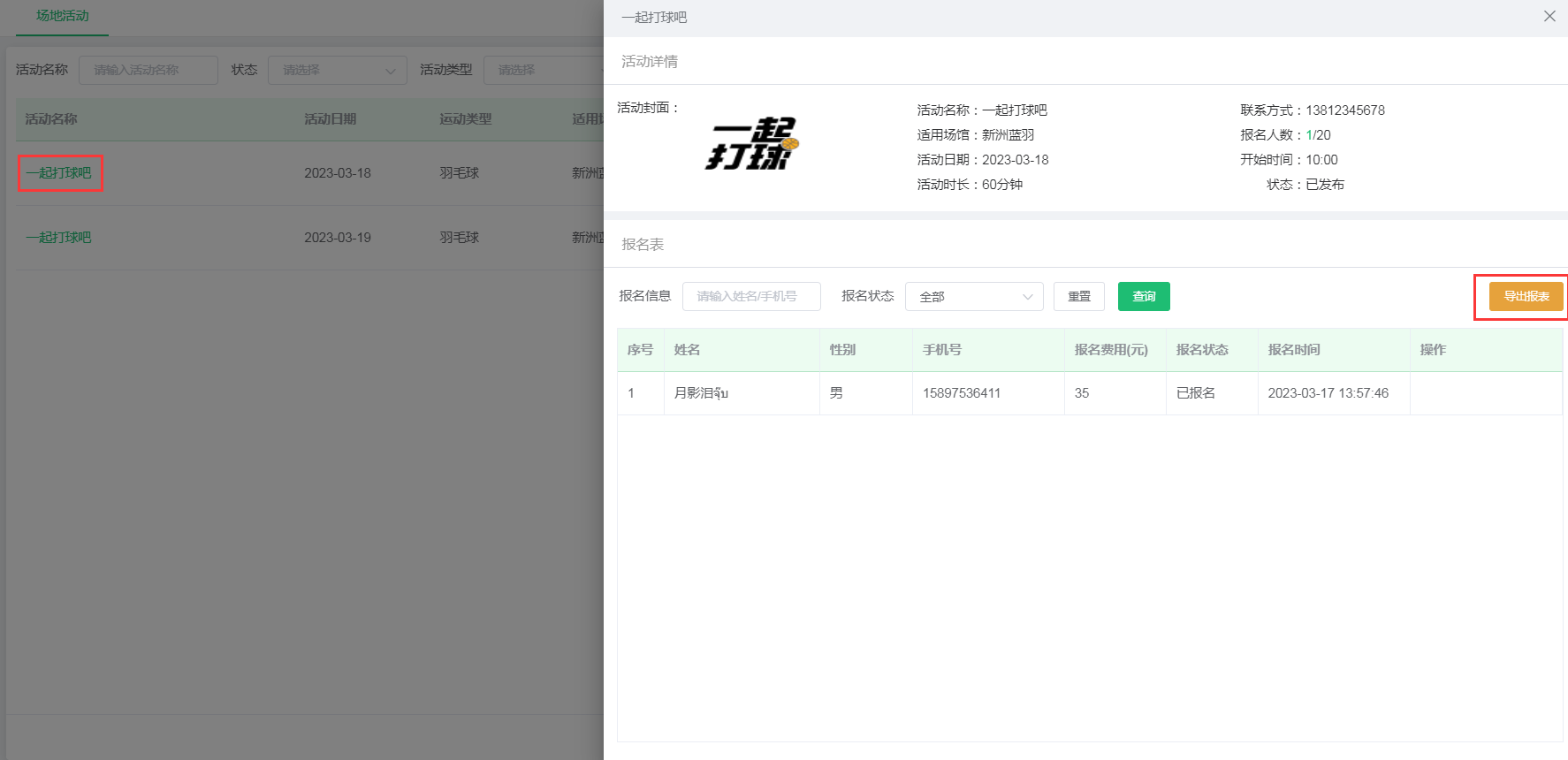Click phone number 15897536411 in table
1568x760 pixels.
click(961, 393)
